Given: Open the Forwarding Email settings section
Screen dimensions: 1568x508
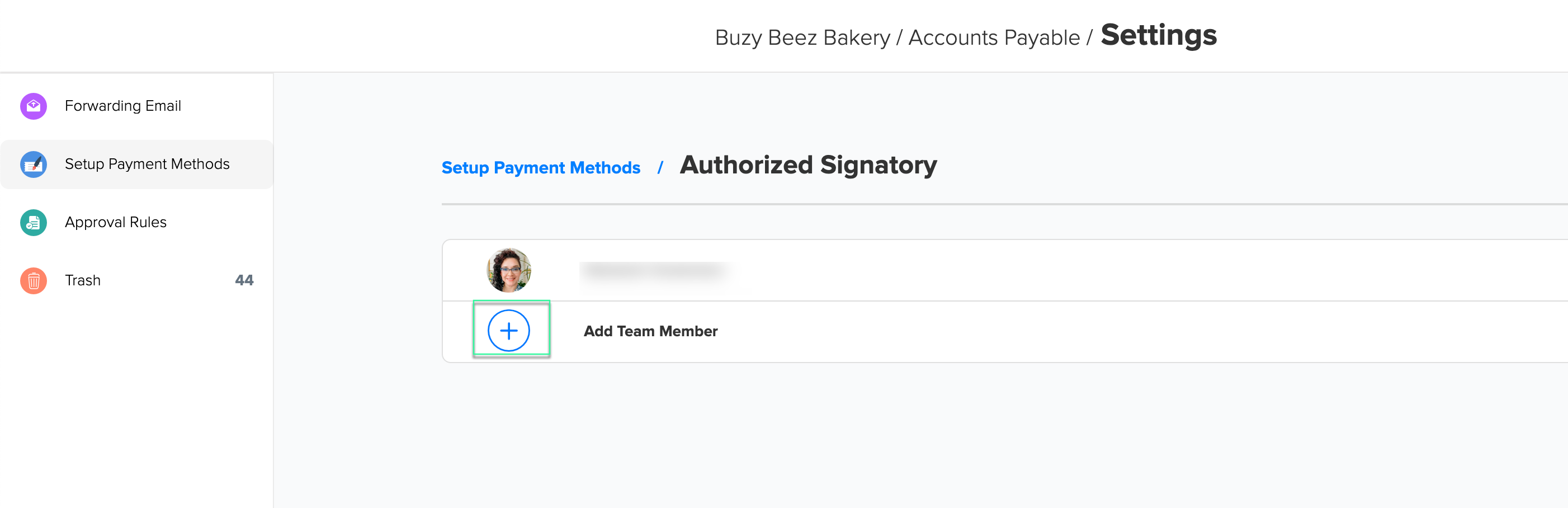Looking at the screenshot, I should click(122, 105).
